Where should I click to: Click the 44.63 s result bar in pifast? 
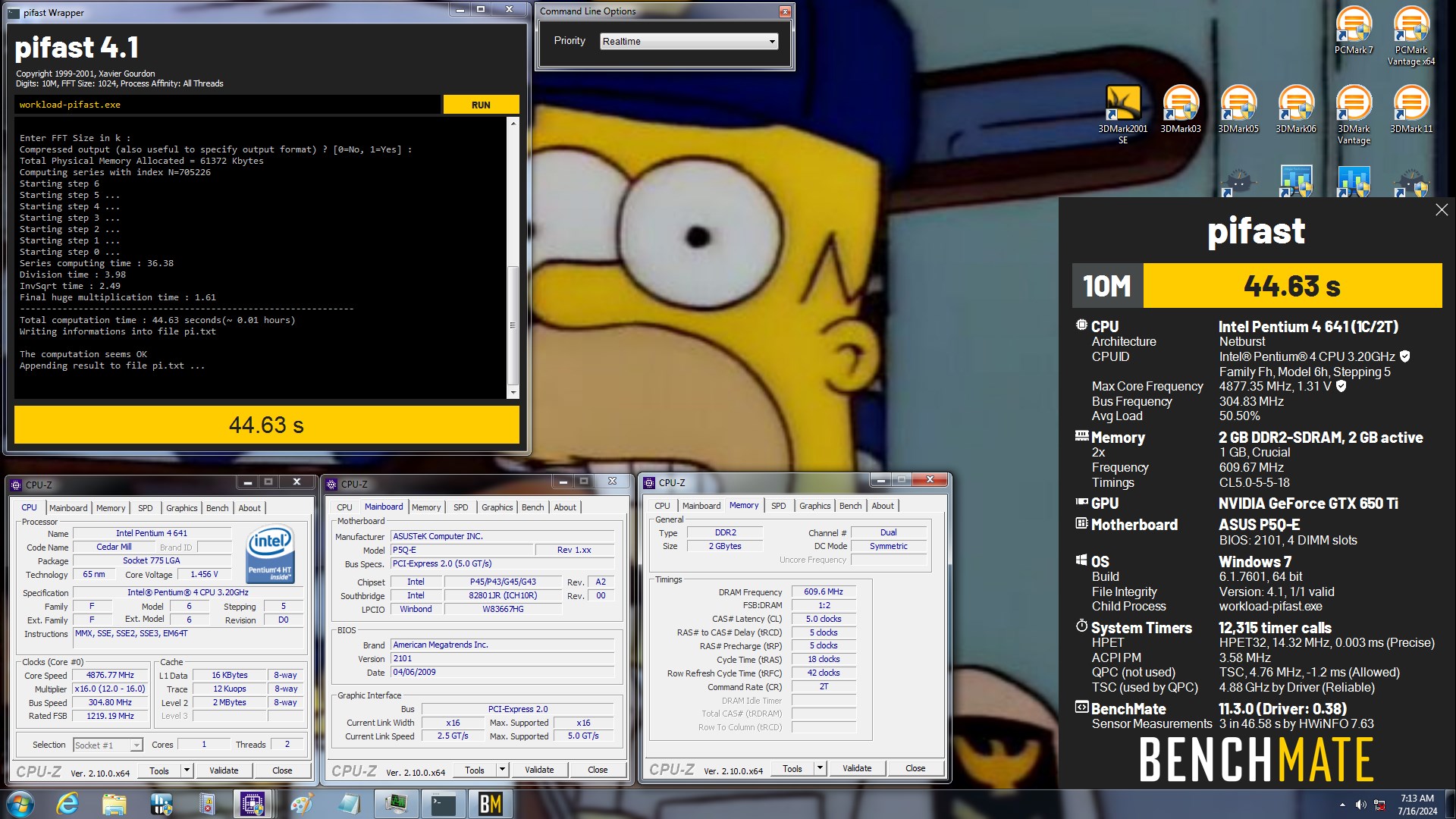pyautogui.click(x=266, y=425)
